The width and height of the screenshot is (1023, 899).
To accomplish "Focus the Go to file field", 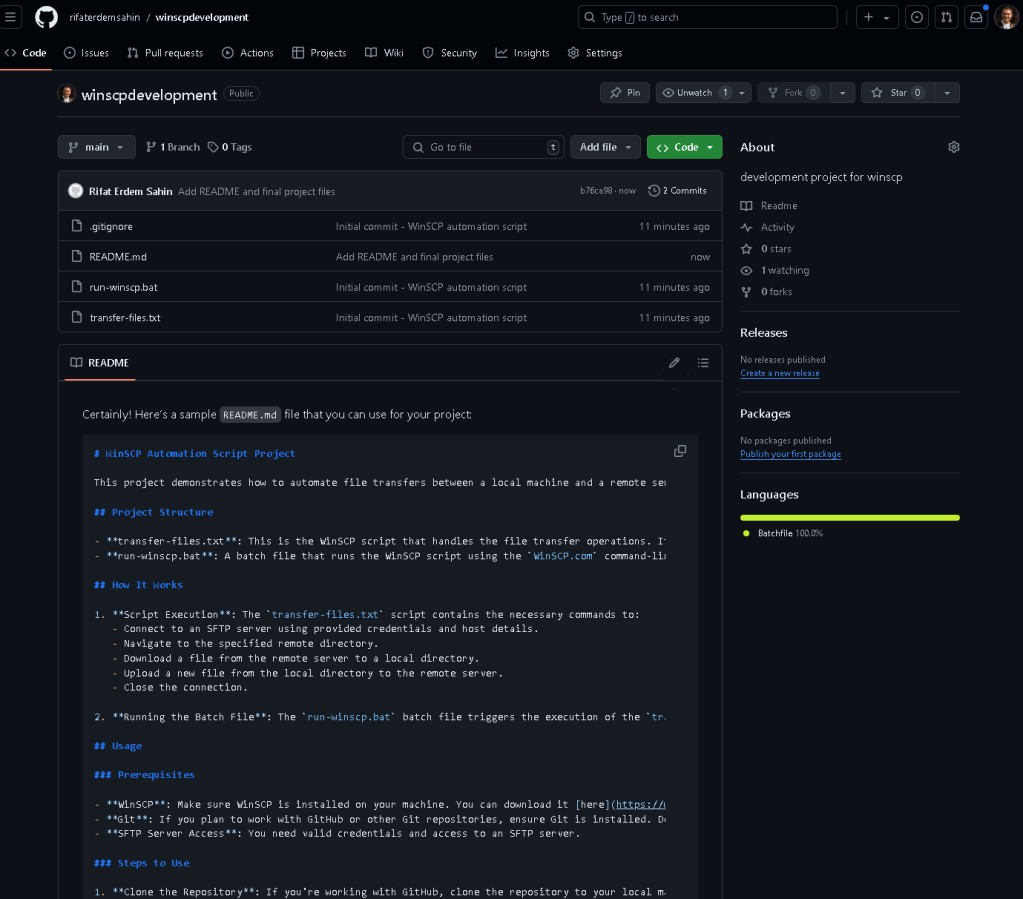I will pyautogui.click(x=483, y=147).
